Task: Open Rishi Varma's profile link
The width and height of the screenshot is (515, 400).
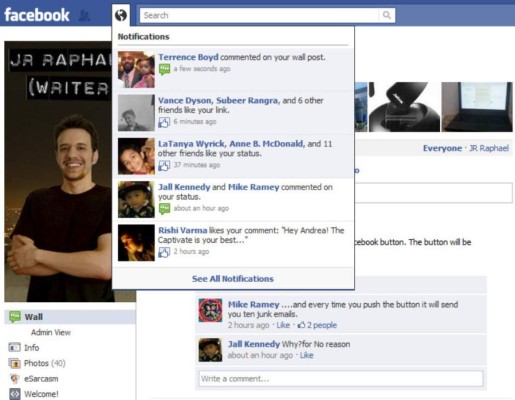Action: [182, 230]
